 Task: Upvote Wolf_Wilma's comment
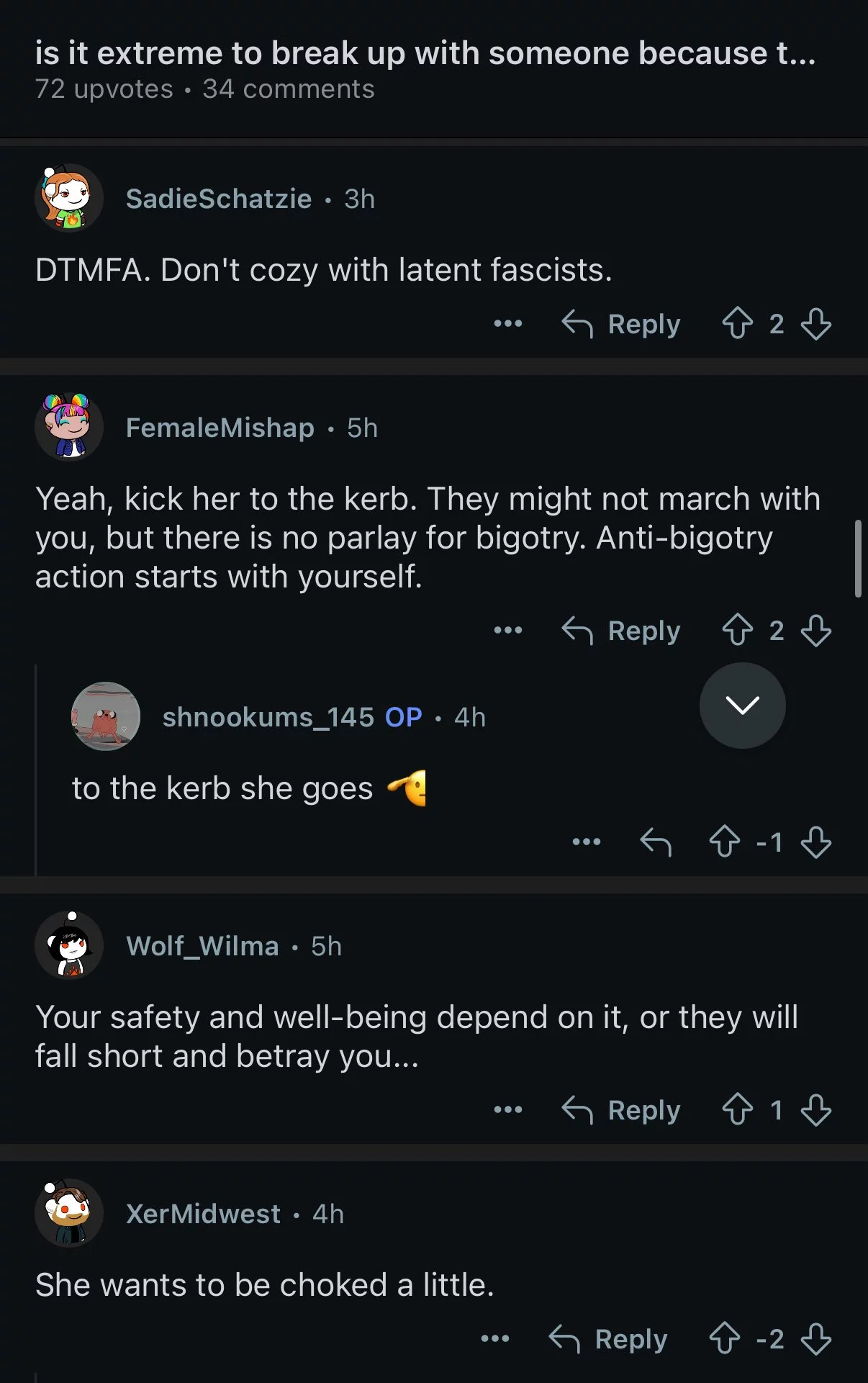coord(737,1109)
